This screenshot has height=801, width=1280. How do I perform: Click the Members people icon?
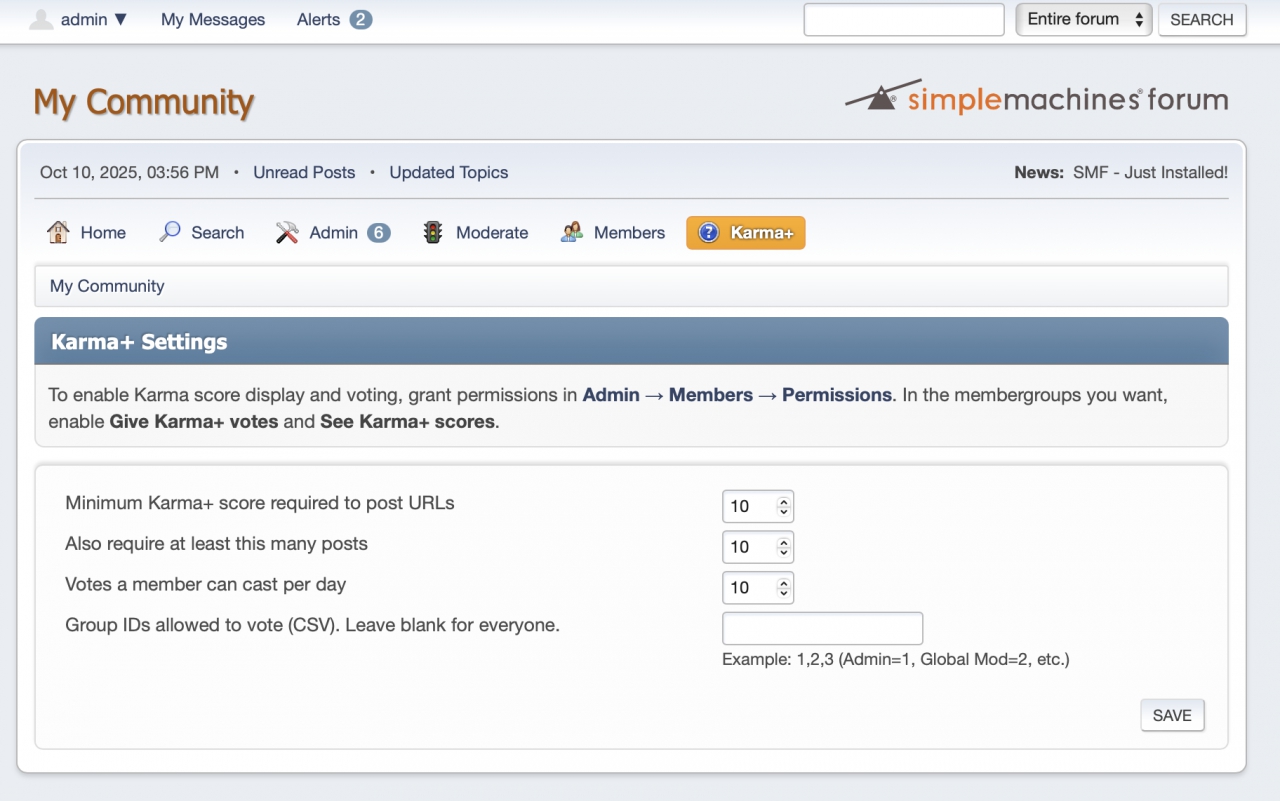(571, 232)
